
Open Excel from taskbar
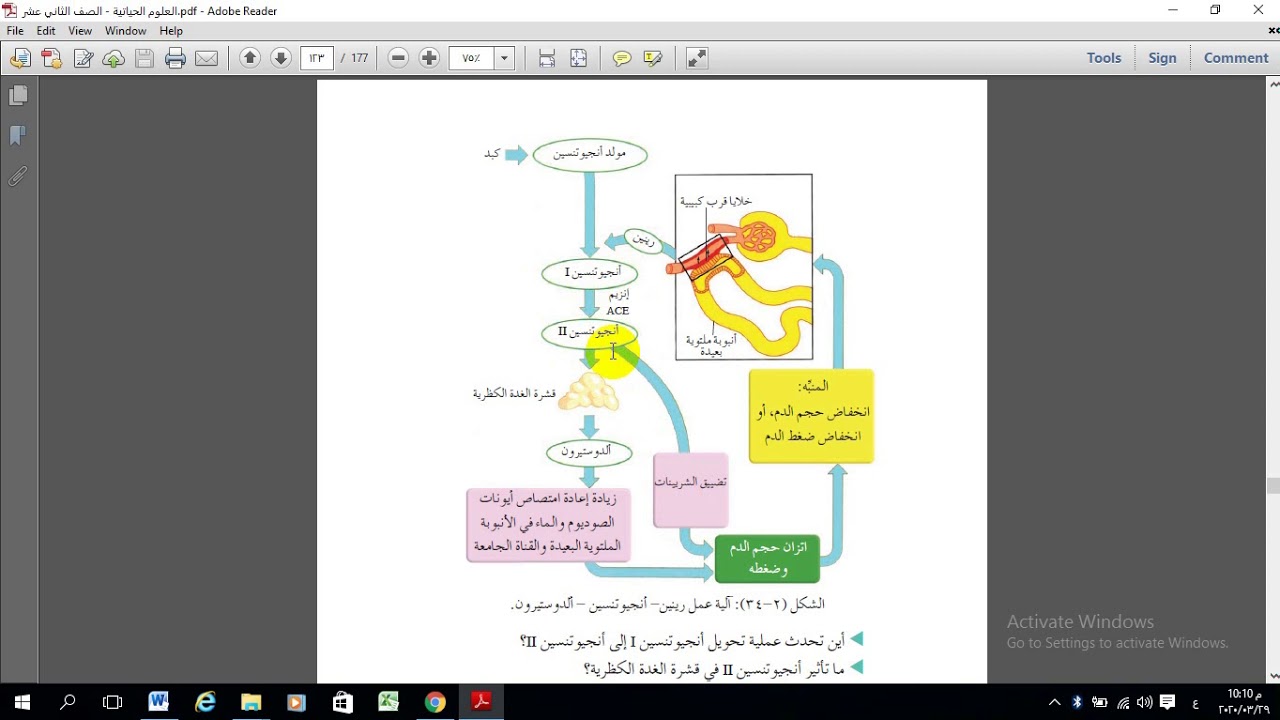coord(389,702)
